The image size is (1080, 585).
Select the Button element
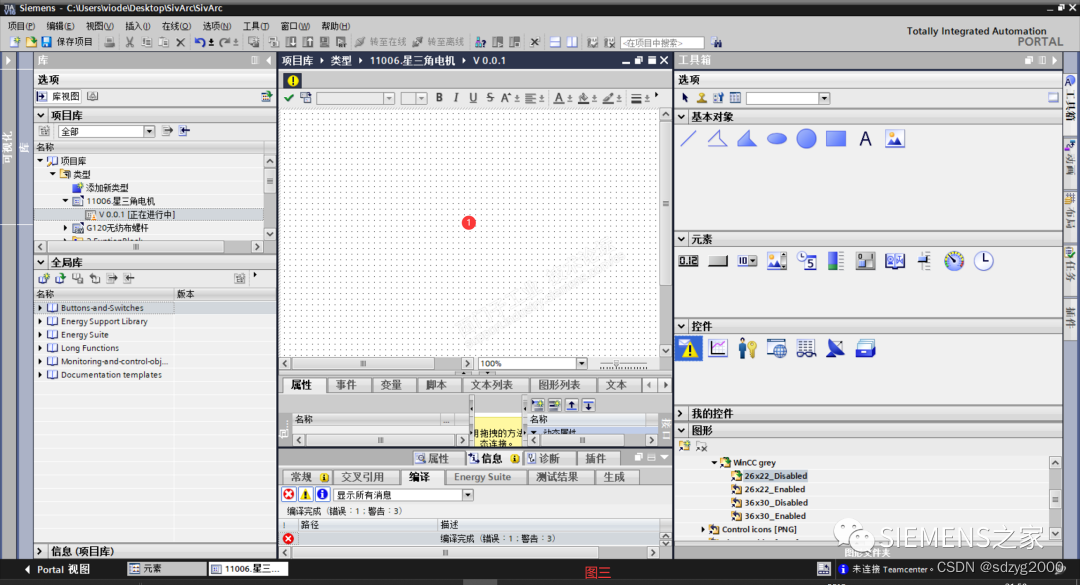pyautogui.click(x=718, y=260)
